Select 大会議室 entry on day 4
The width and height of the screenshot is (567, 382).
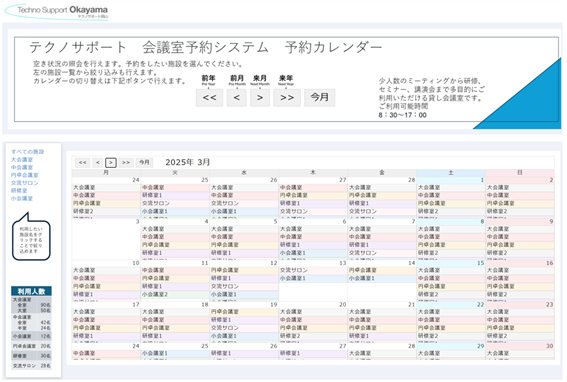pos(175,229)
